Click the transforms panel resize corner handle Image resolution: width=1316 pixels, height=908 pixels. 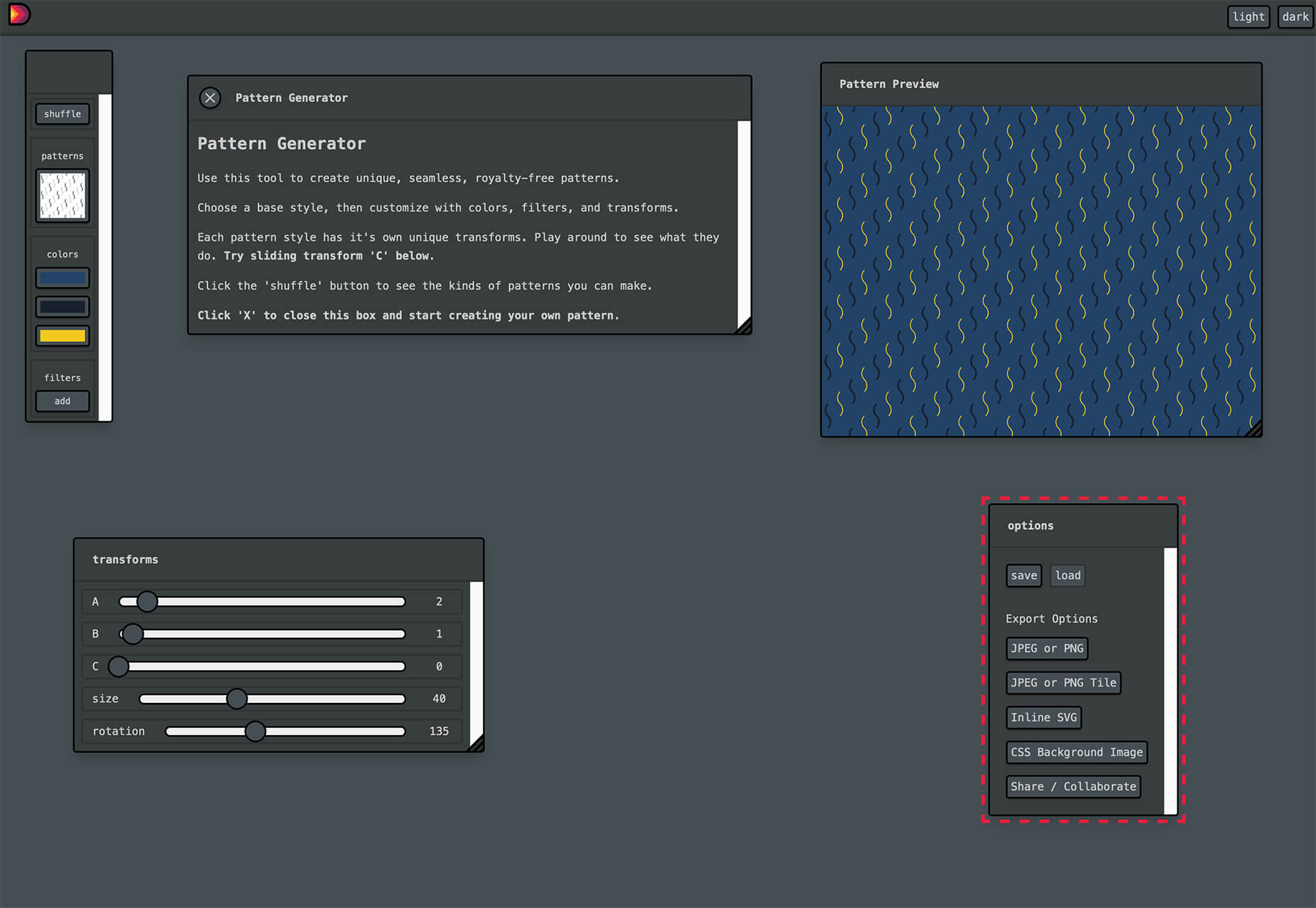(x=476, y=743)
